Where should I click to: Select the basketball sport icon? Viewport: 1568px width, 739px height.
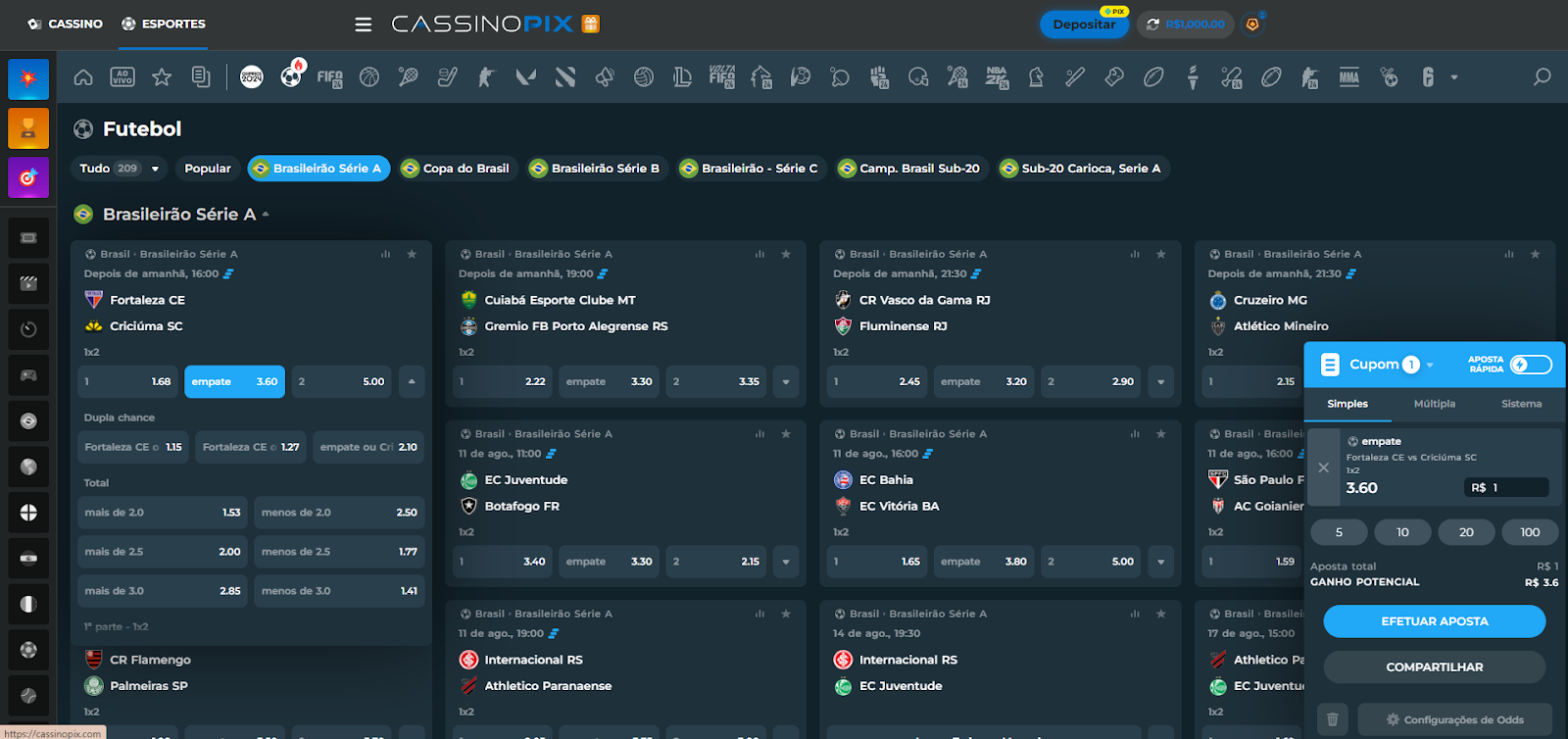coord(369,77)
